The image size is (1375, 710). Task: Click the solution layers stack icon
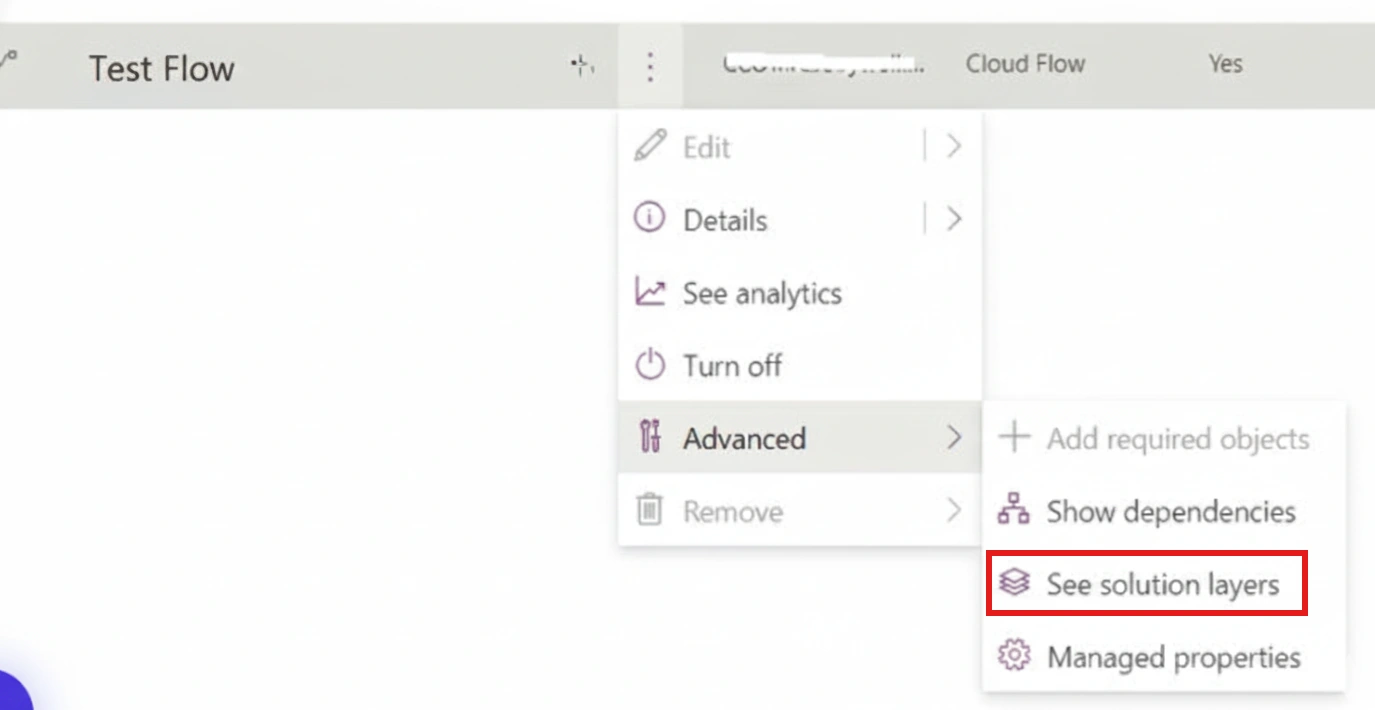pos(1014,583)
